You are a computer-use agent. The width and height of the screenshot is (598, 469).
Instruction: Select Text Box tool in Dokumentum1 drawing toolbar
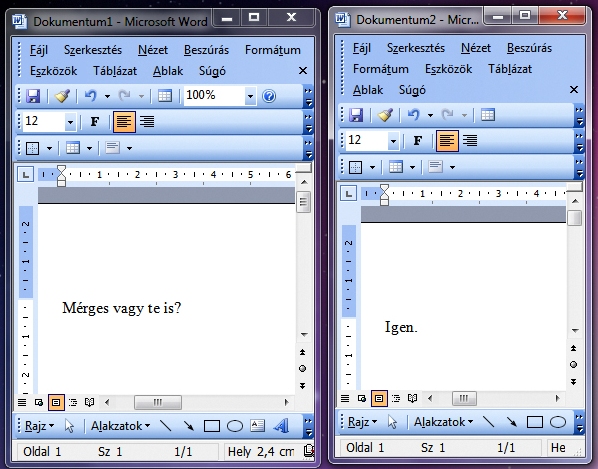click(x=257, y=426)
